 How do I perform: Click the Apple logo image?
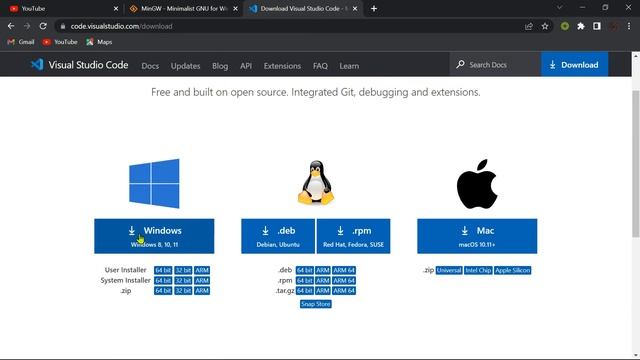click(477, 184)
